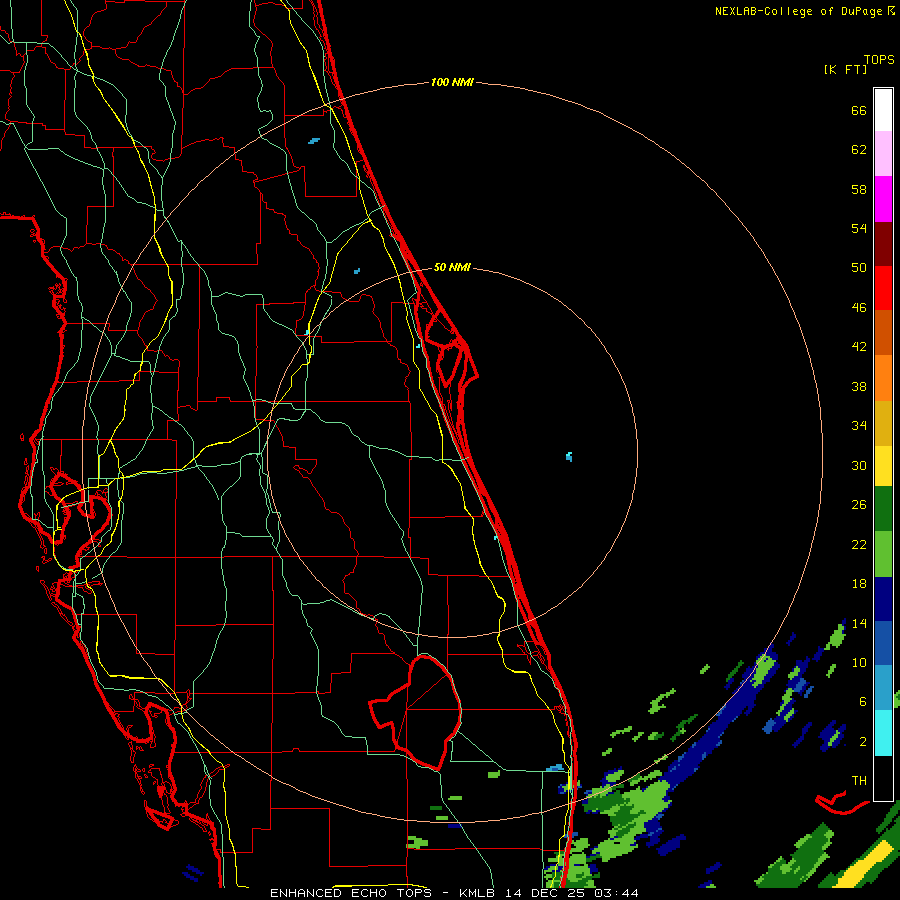
Task: Click the "03:44" time in caption
Action: pos(616,893)
